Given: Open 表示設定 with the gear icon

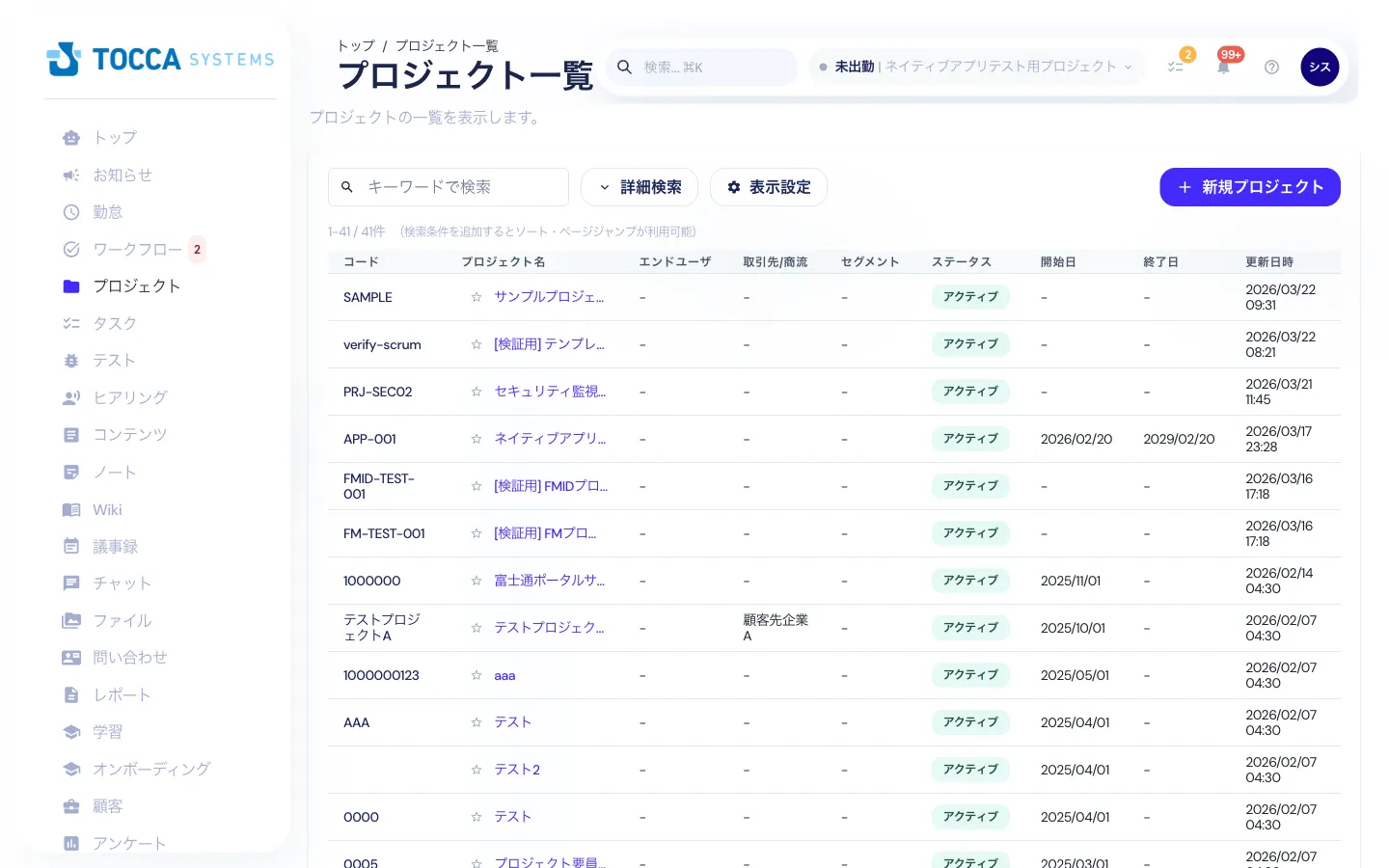Looking at the screenshot, I should (x=769, y=187).
